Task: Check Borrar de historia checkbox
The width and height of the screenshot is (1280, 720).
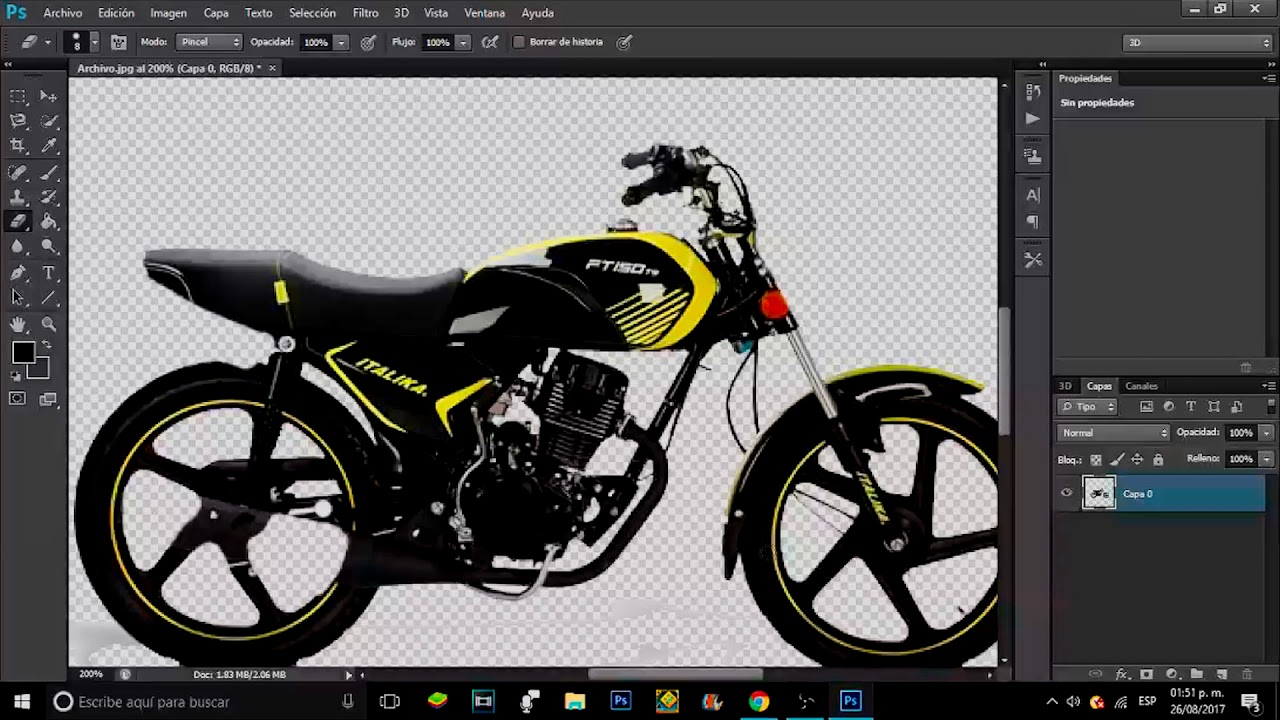Action: [518, 42]
